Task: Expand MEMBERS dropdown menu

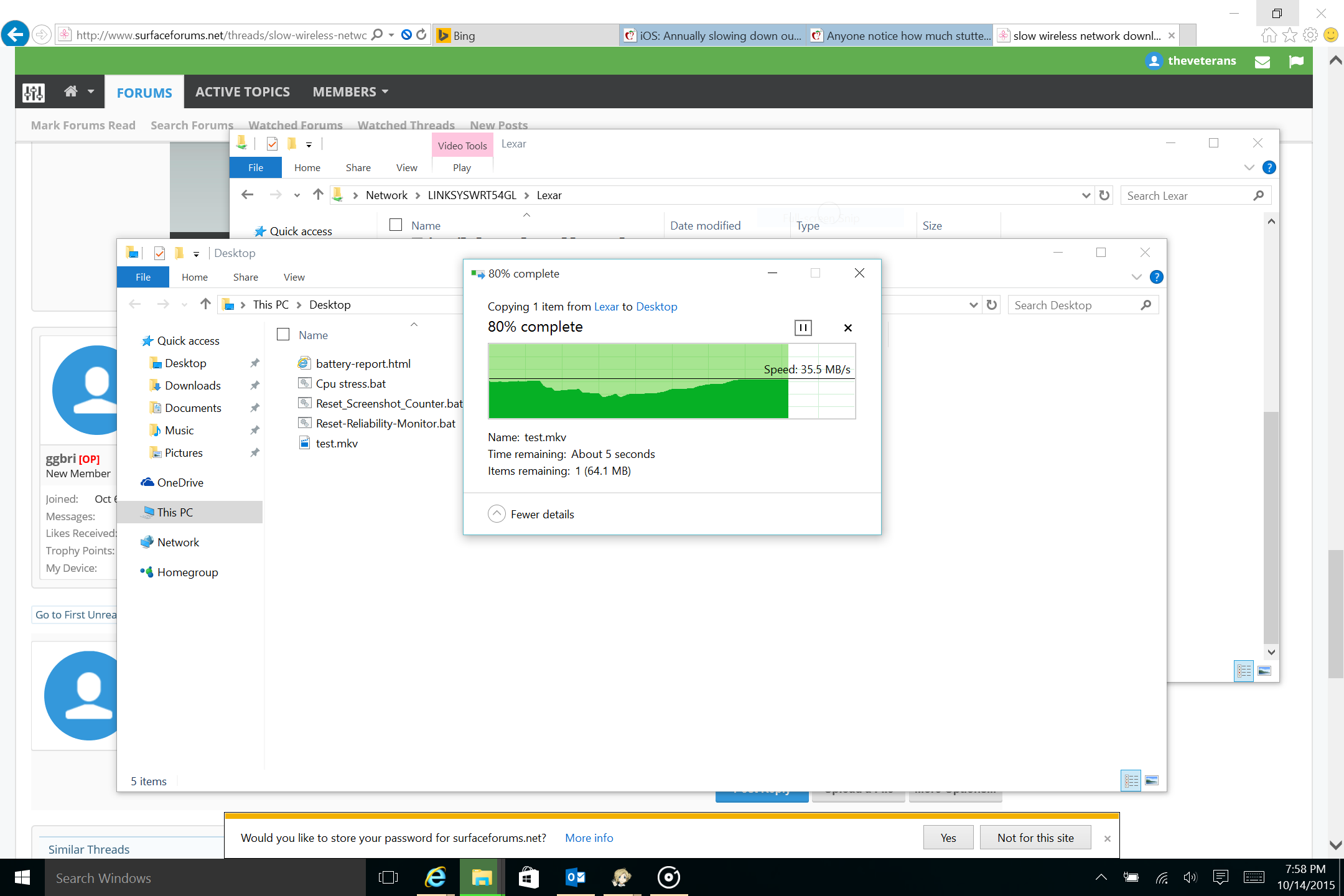Action: click(x=350, y=92)
